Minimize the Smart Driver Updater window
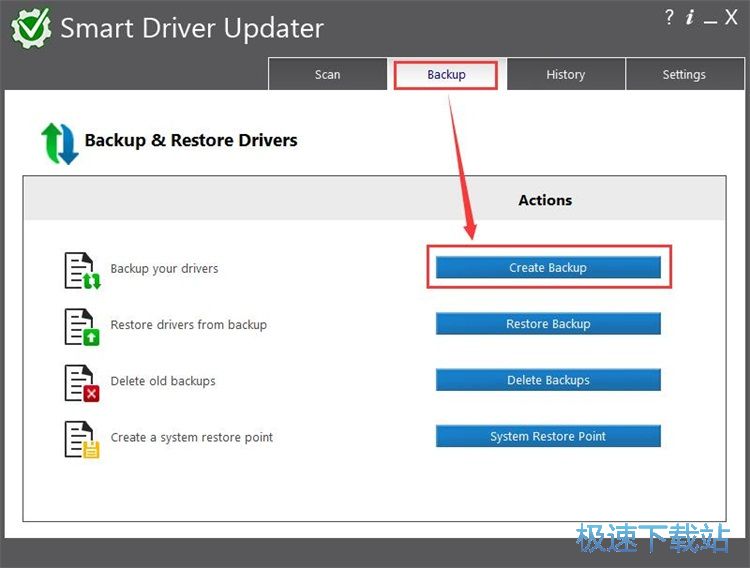750x568 pixels. point(710,22)
